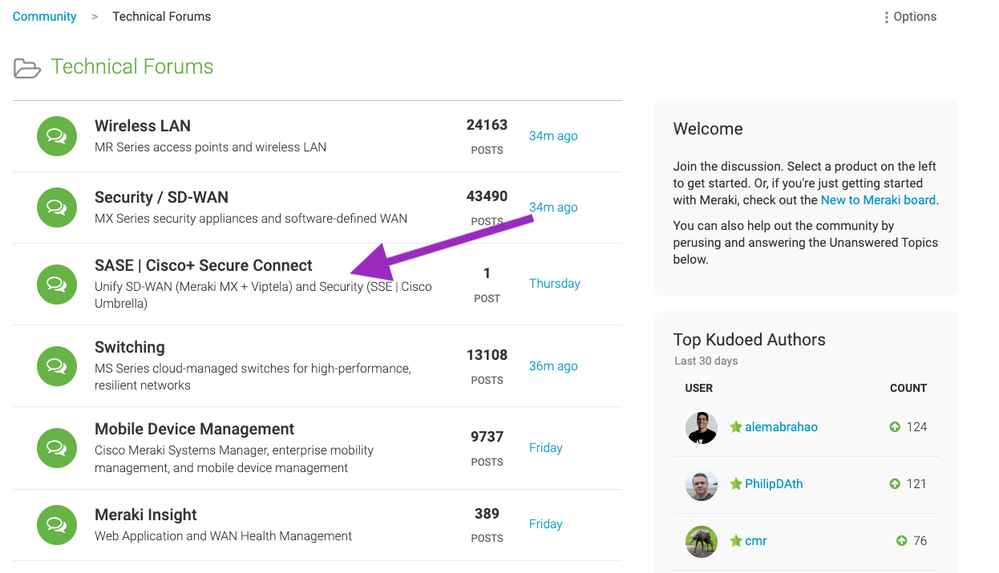Open the Options dropdown menu
The image size is (999, 573).
click(x=910, y=17)
